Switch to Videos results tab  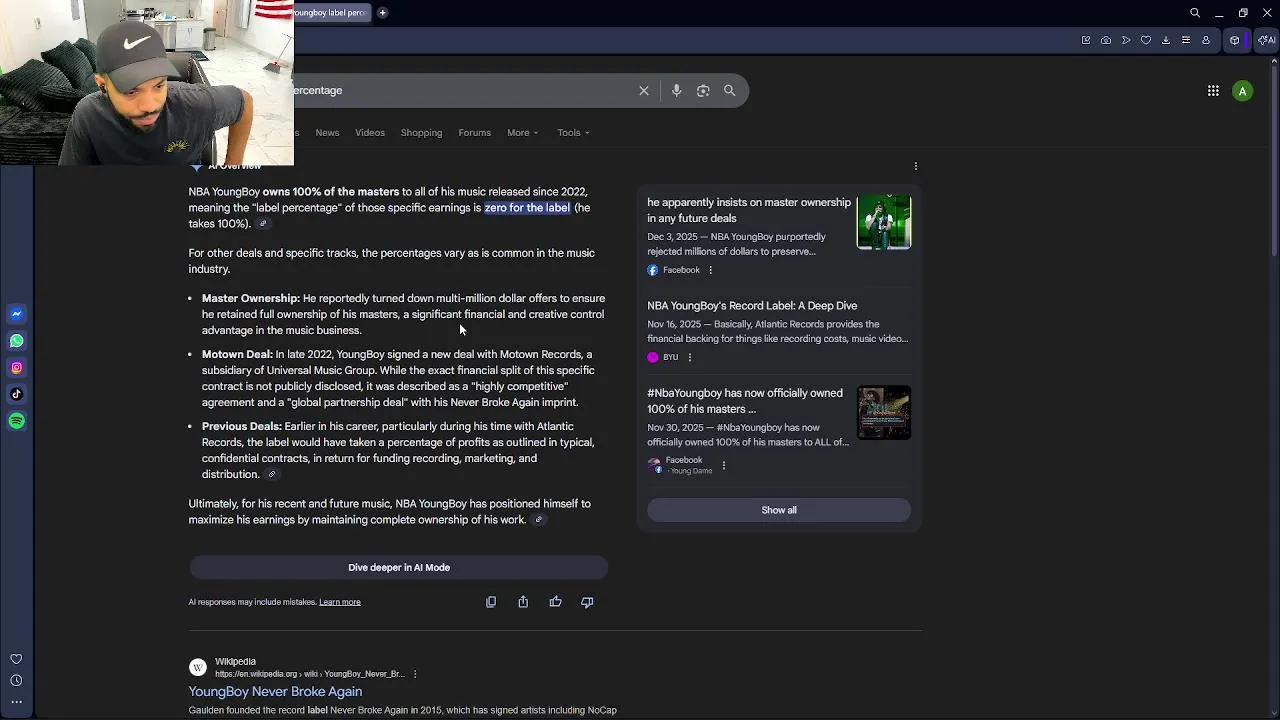click(370, 133)
